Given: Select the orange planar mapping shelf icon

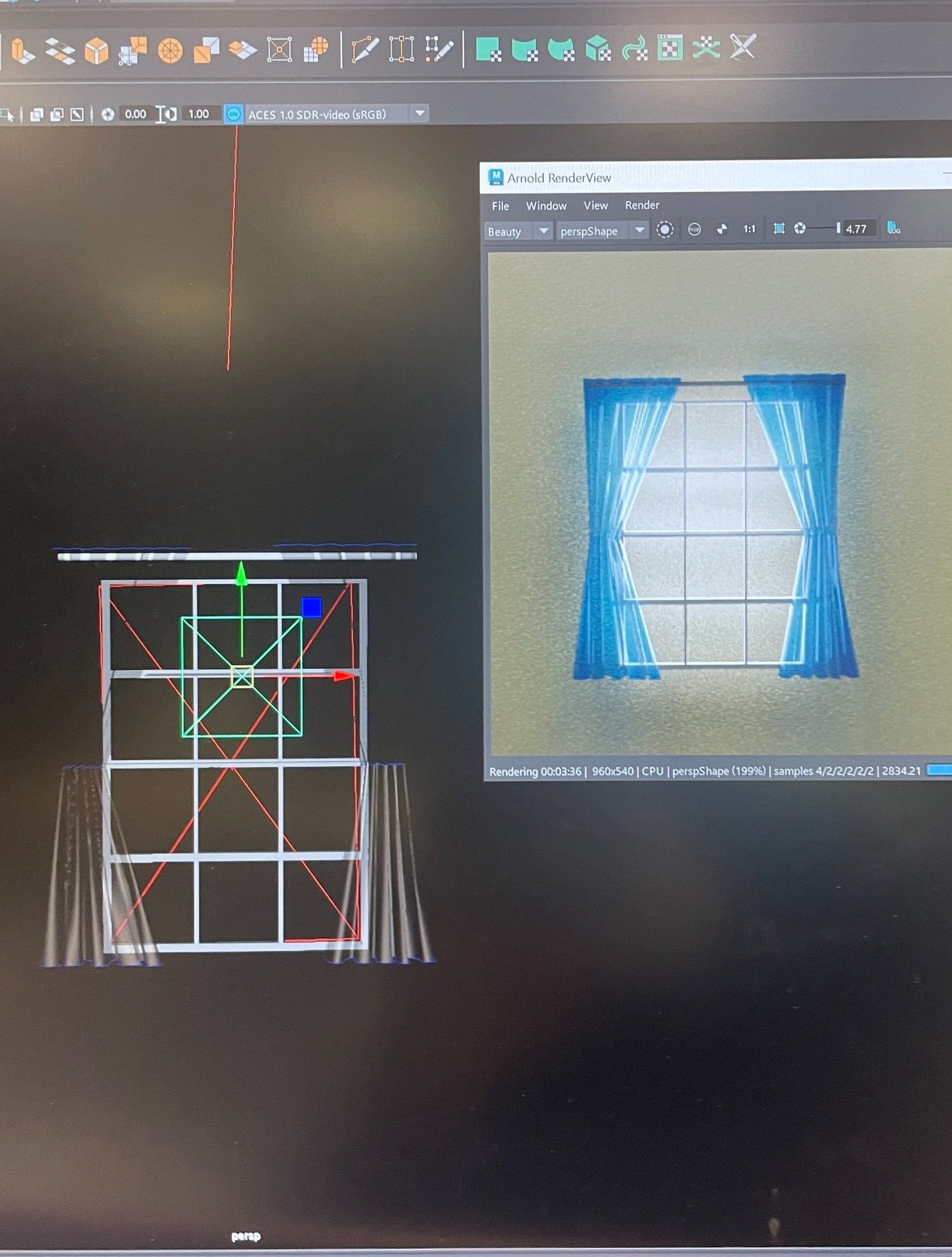Looking at the screenshot, I should pyautogui.click(x=23, y=51).
